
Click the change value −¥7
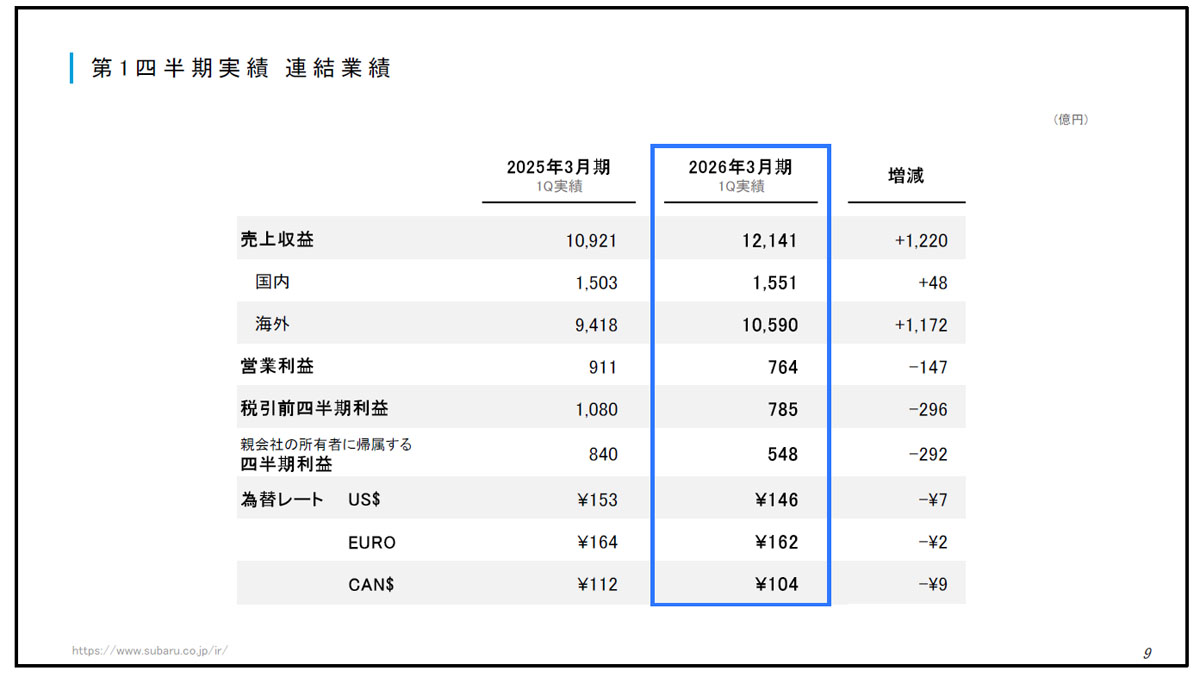coord(933,500)
